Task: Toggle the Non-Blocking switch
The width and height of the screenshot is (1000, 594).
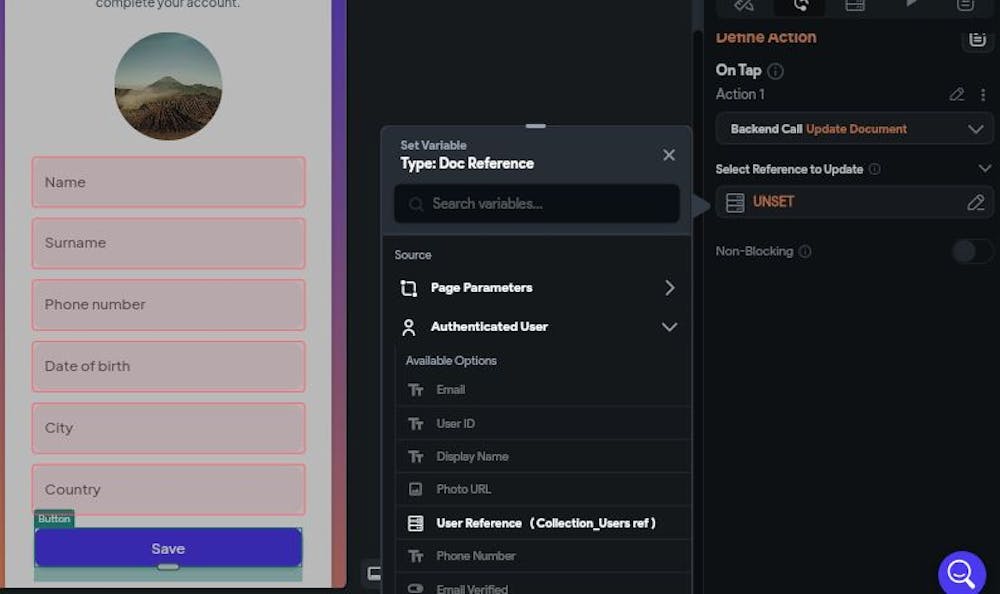Action: 972,251
